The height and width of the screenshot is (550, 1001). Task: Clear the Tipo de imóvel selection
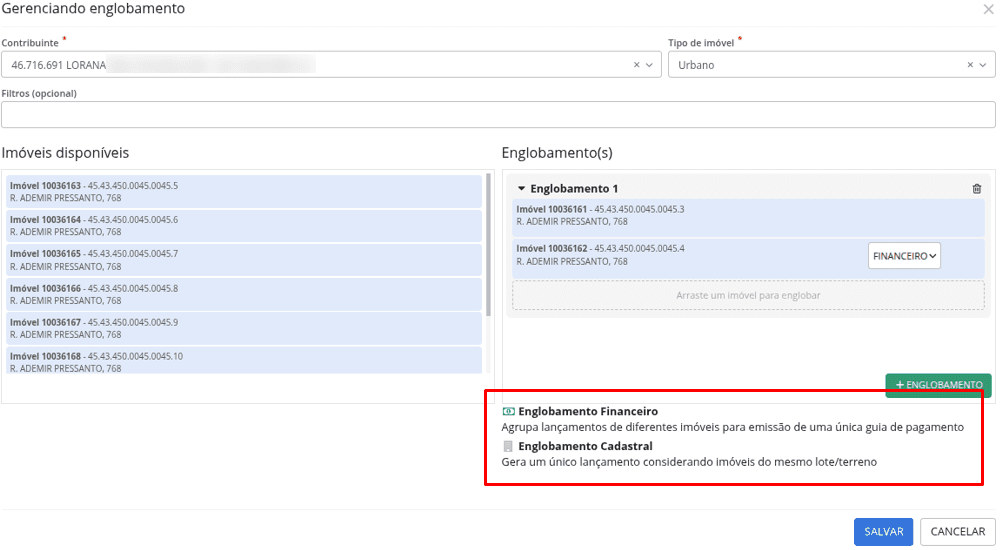[x=969, y=65]
